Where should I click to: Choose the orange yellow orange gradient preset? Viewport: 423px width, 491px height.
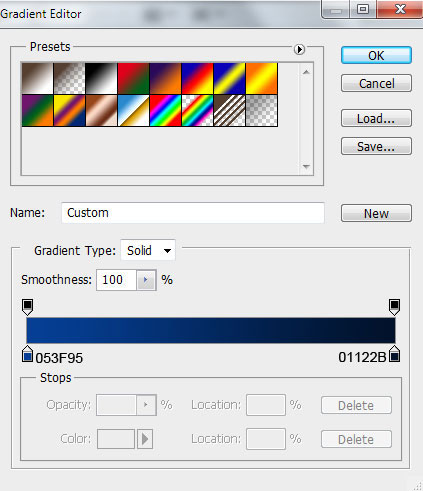coord(261,78)
